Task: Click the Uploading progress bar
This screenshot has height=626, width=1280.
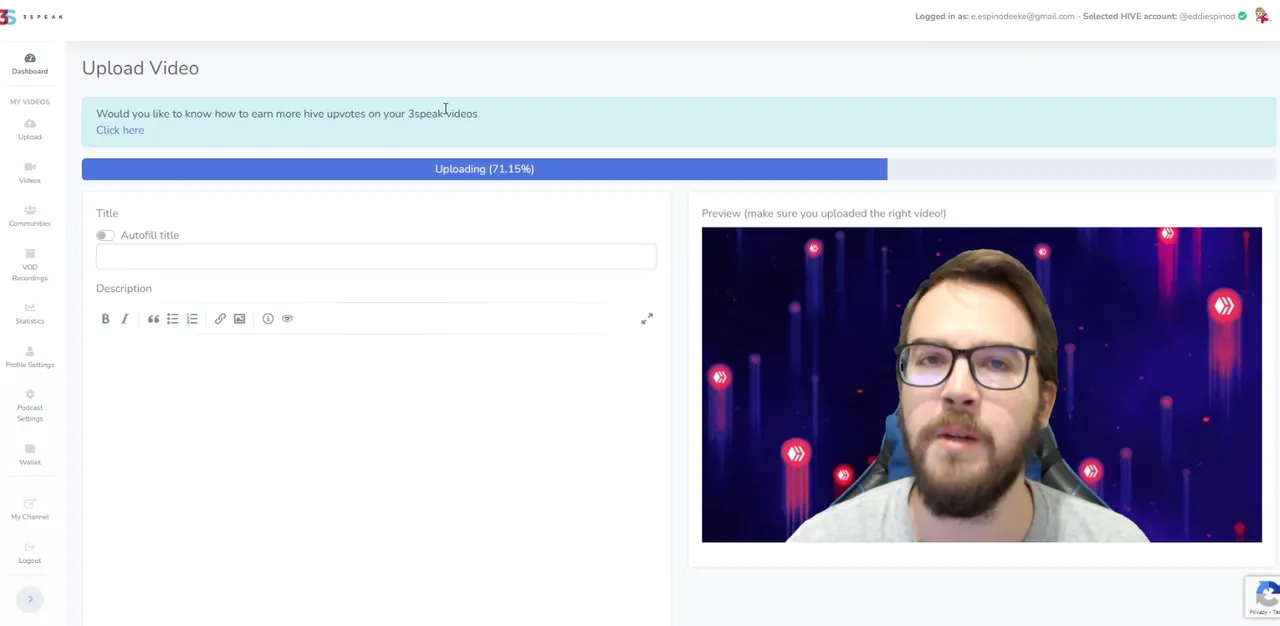Action: click(679, 169)
